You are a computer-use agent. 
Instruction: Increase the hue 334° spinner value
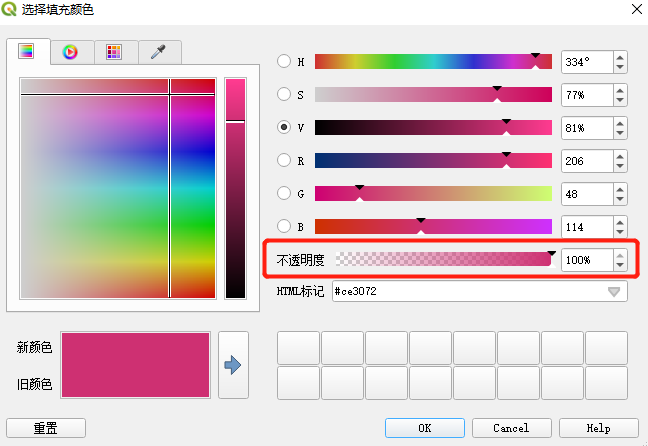pyautogui.click(x=620, y=57)
